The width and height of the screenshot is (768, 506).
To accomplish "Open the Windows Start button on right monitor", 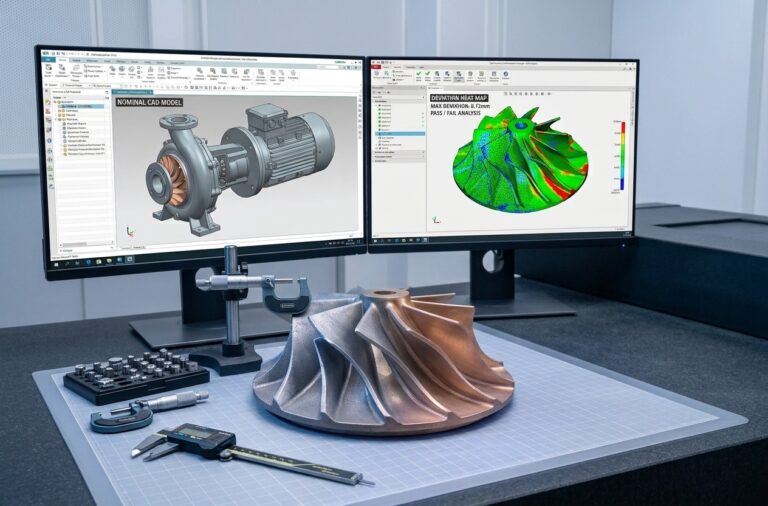I will coord(376,241).
